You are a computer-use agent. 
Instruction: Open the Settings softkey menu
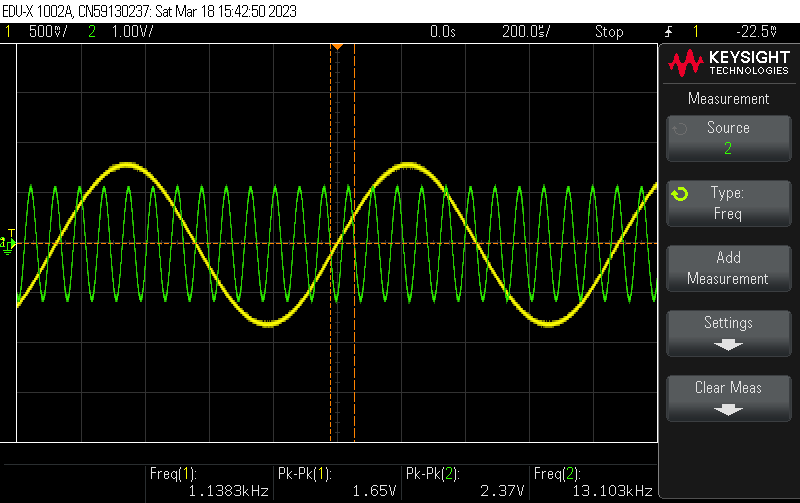click(x=729, y=333)
